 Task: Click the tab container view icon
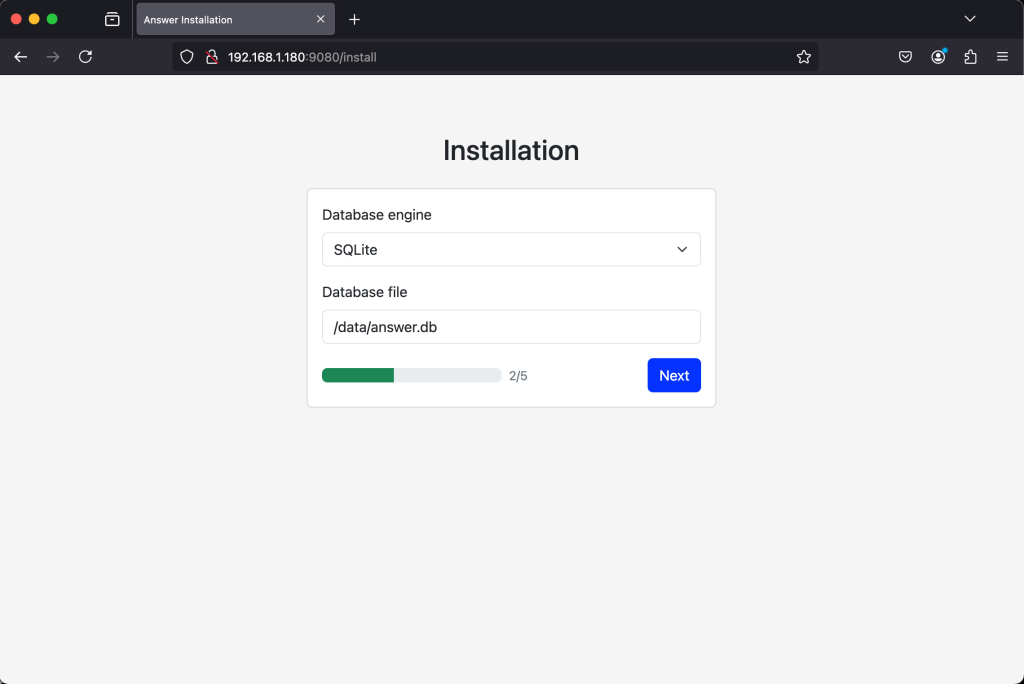click(x=112, y=18)
